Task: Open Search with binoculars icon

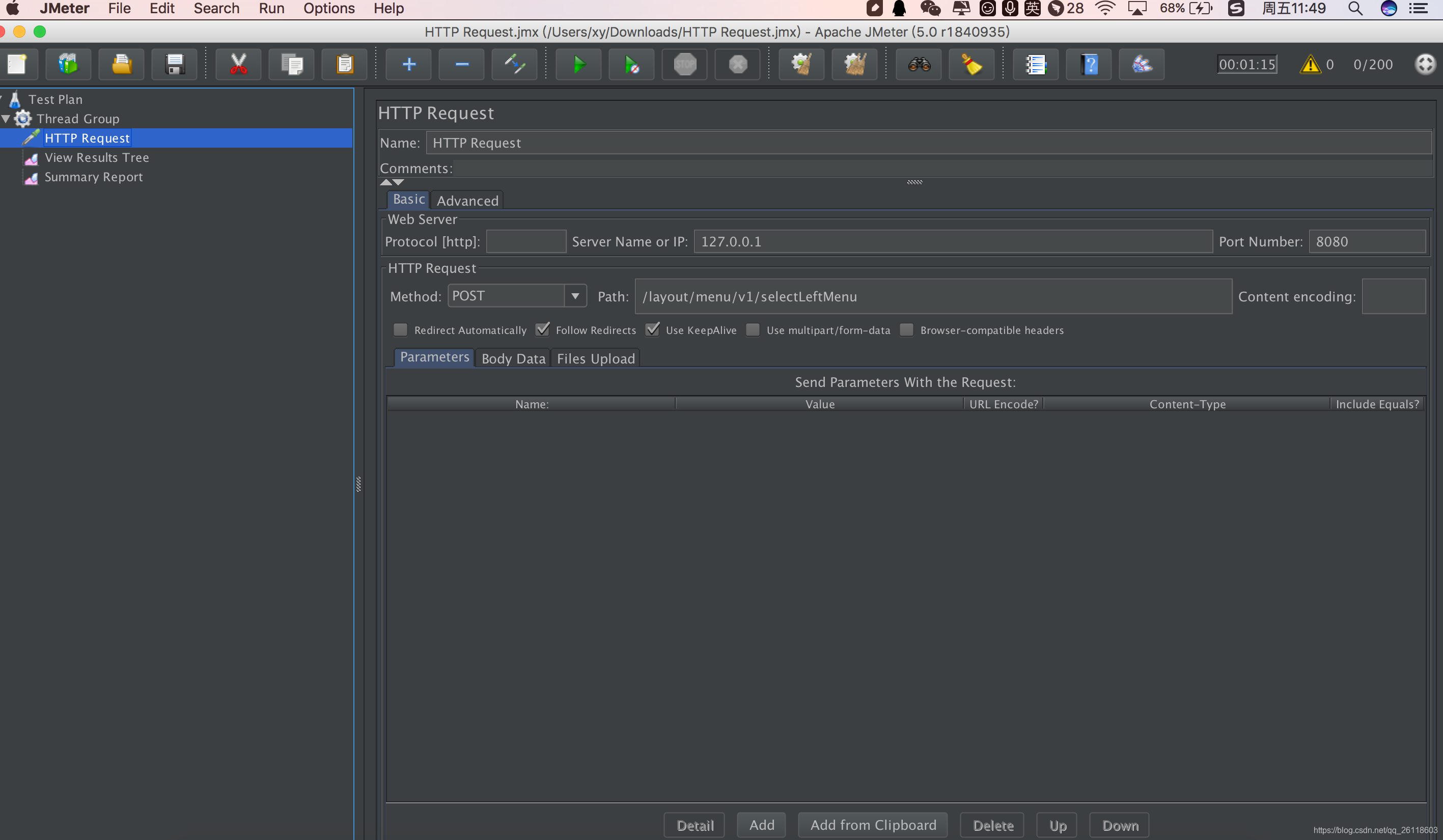Action: click(919, 64)
